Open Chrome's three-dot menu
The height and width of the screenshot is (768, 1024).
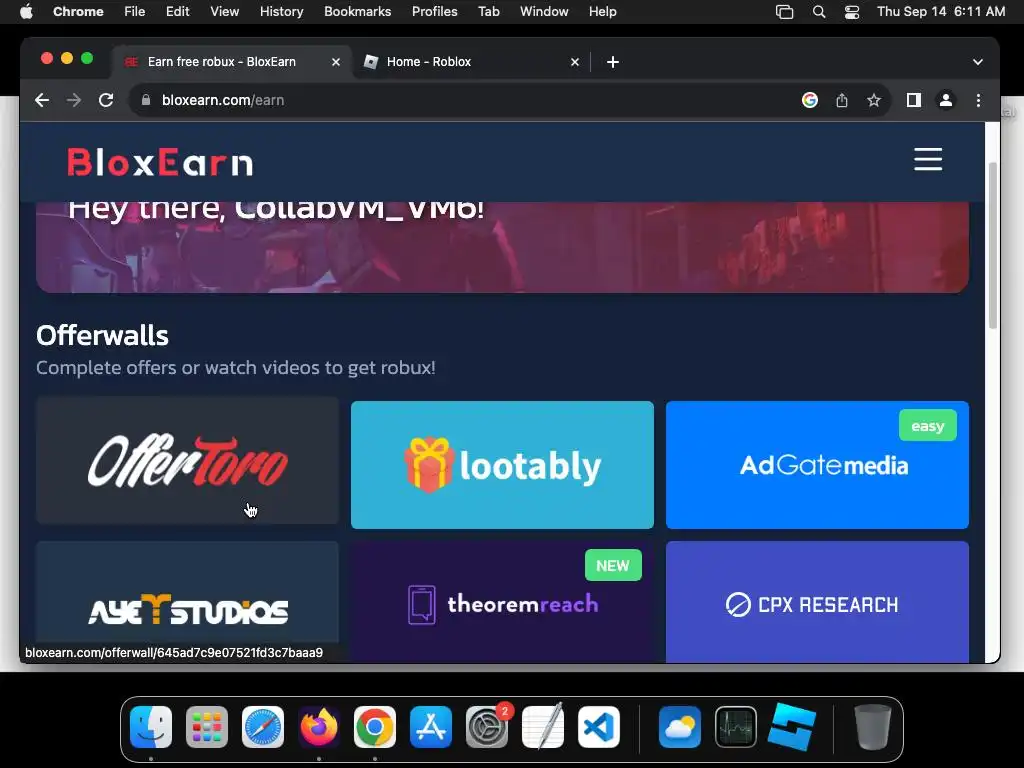tap(978, 100)
